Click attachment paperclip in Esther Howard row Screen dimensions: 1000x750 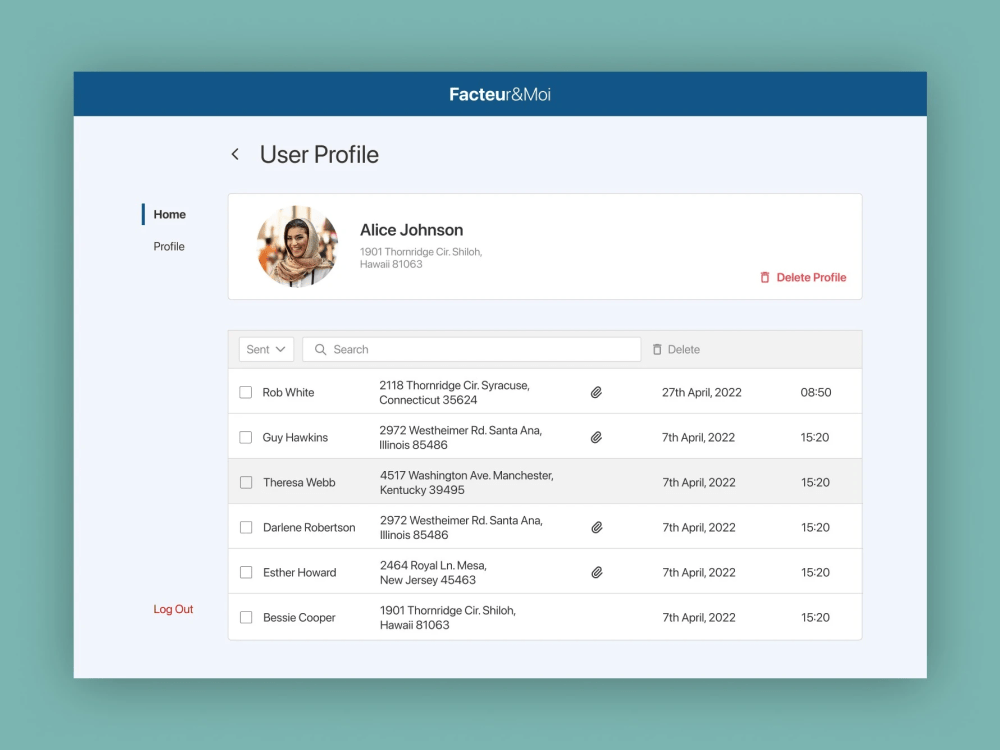pyautogui.click(x=597, y=573)
